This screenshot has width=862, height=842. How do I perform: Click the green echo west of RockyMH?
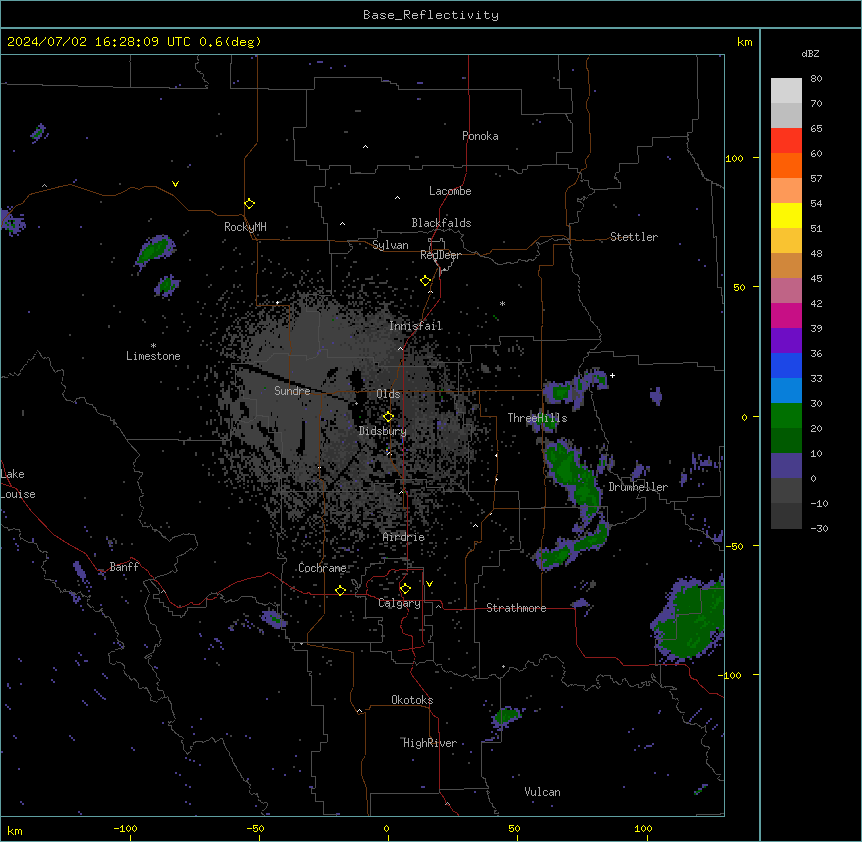point(154,250)
